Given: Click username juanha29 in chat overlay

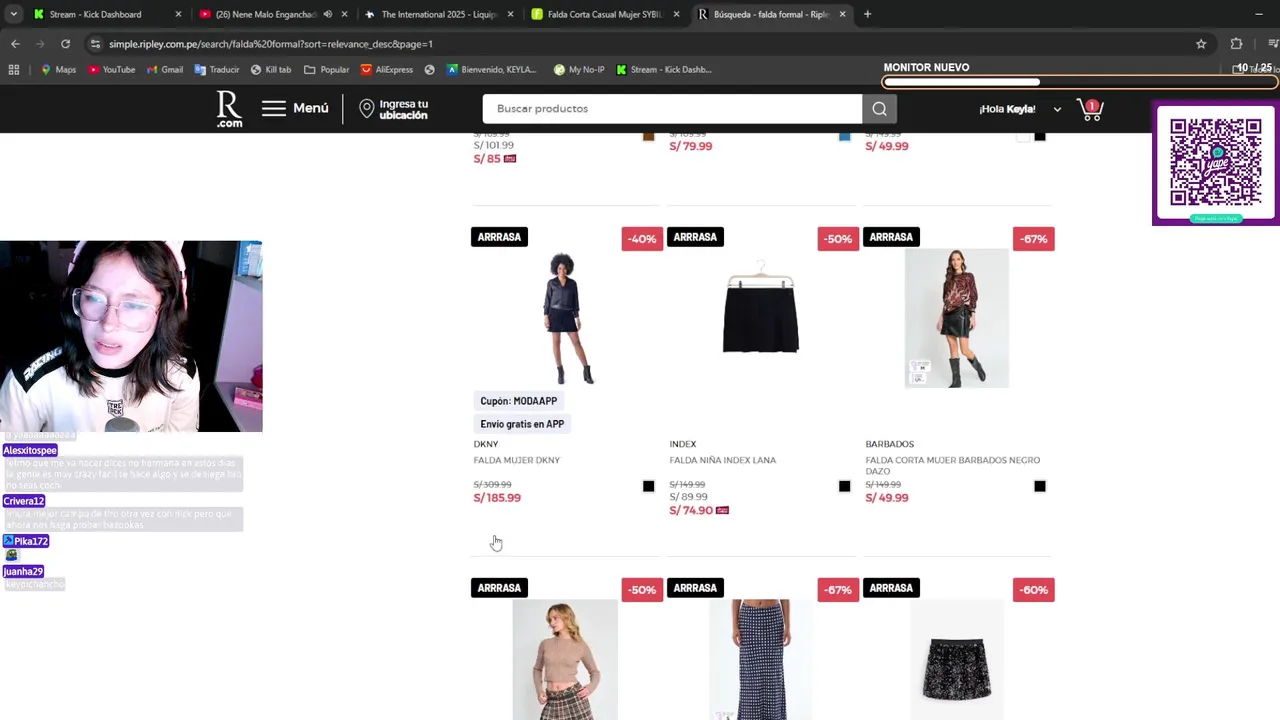Looking at the screenshot, I should (x=23, y=572).
